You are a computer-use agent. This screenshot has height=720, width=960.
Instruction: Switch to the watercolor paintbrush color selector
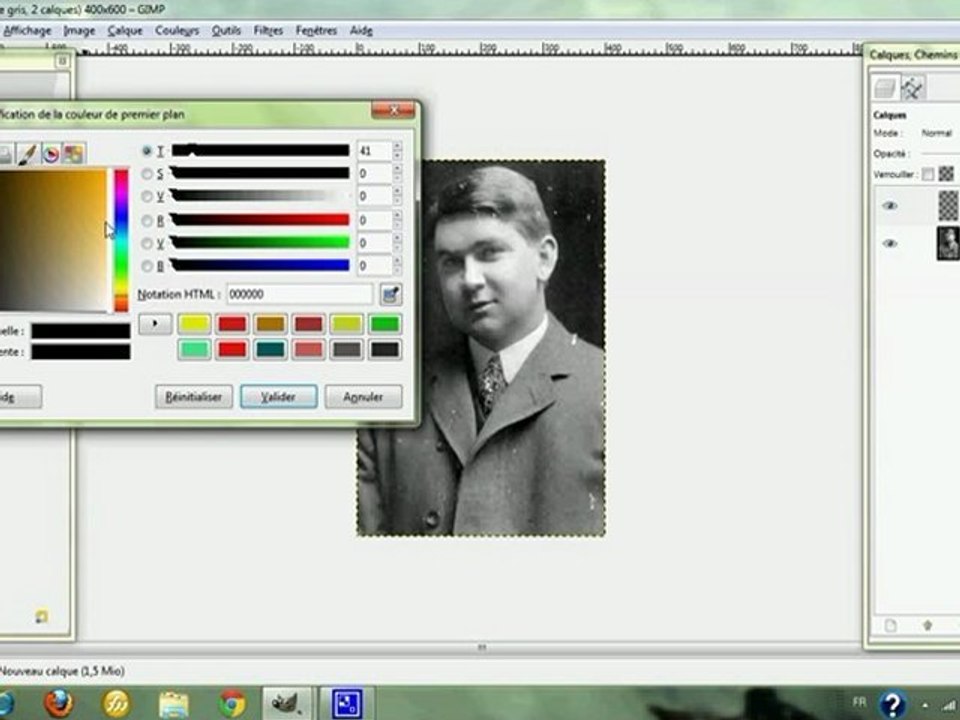tap(27, 154)
